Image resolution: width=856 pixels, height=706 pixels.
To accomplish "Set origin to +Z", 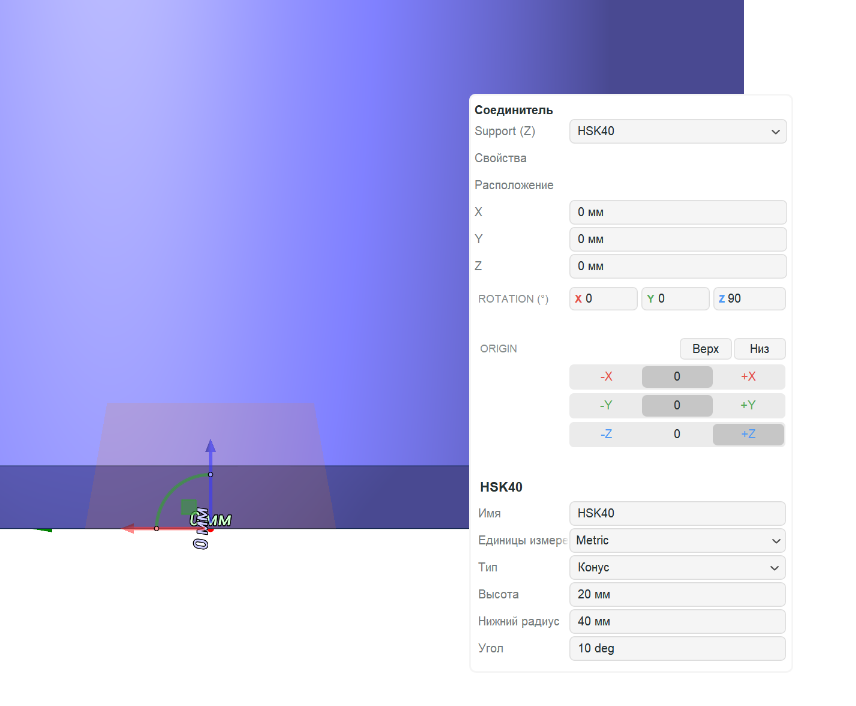I will [748, 435].
